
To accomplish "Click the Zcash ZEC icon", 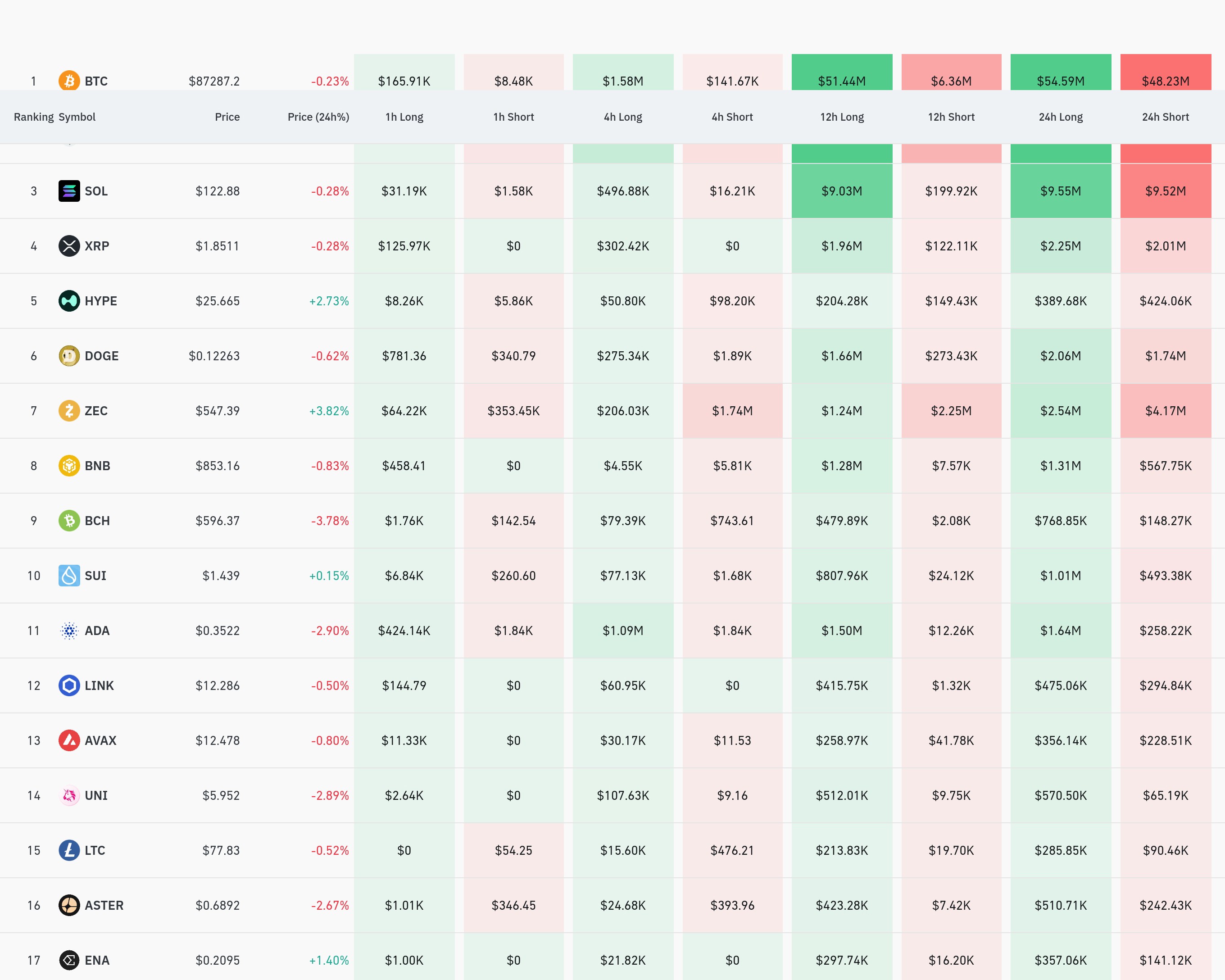I will coord(69,411).
